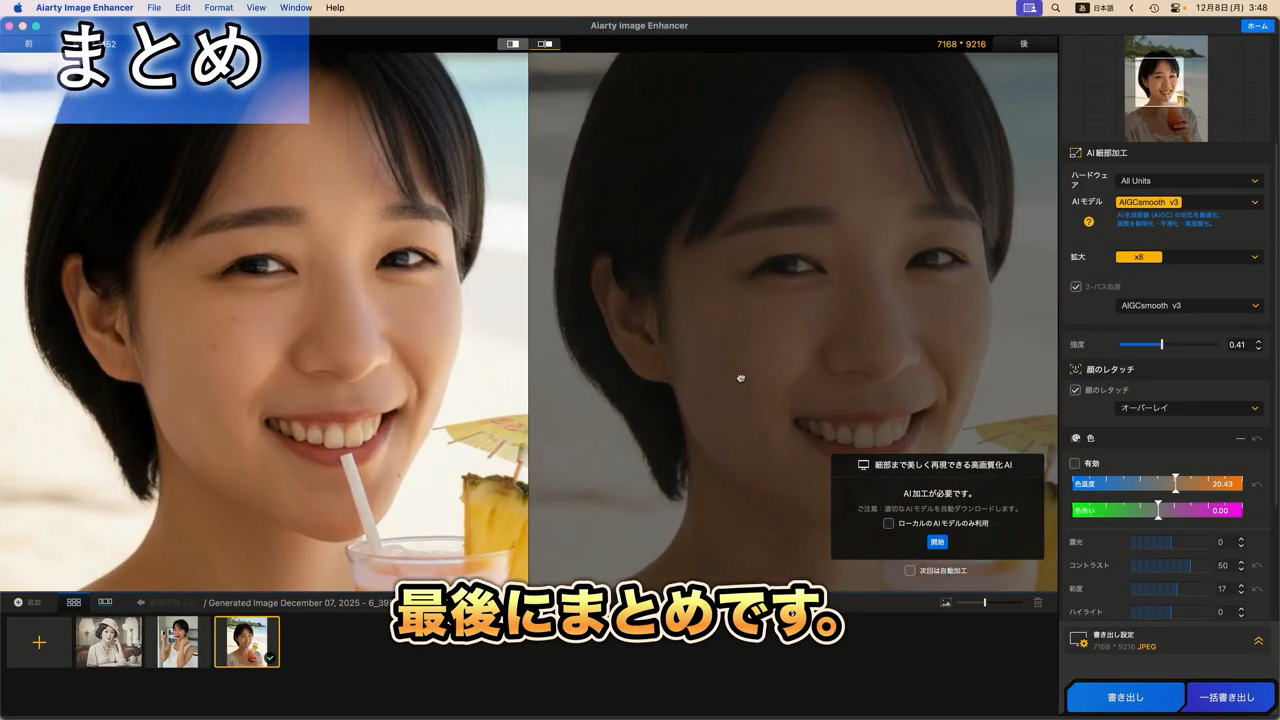Enable the 有効 color checkbox
The image size is (1280, 720).
[1075, 463]
